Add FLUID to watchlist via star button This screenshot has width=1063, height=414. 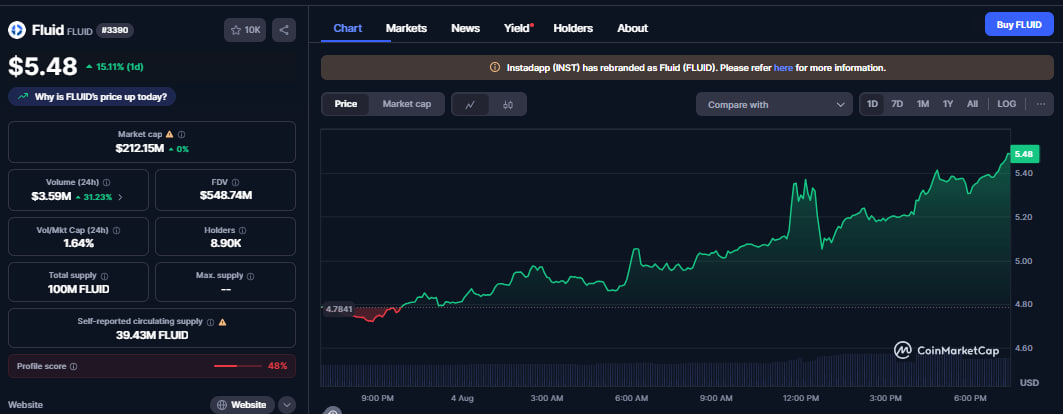click(245, 30)
